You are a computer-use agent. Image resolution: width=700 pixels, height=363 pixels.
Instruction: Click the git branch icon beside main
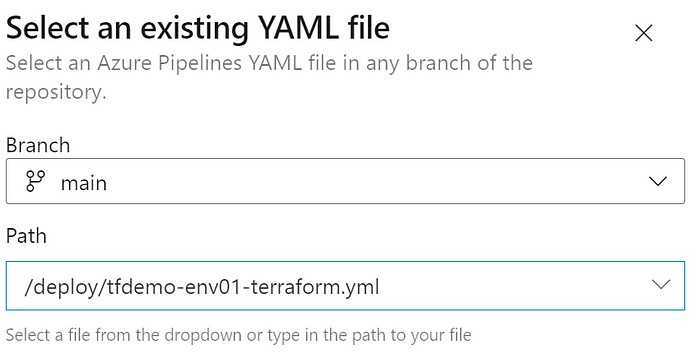click(x=35, y=181)
